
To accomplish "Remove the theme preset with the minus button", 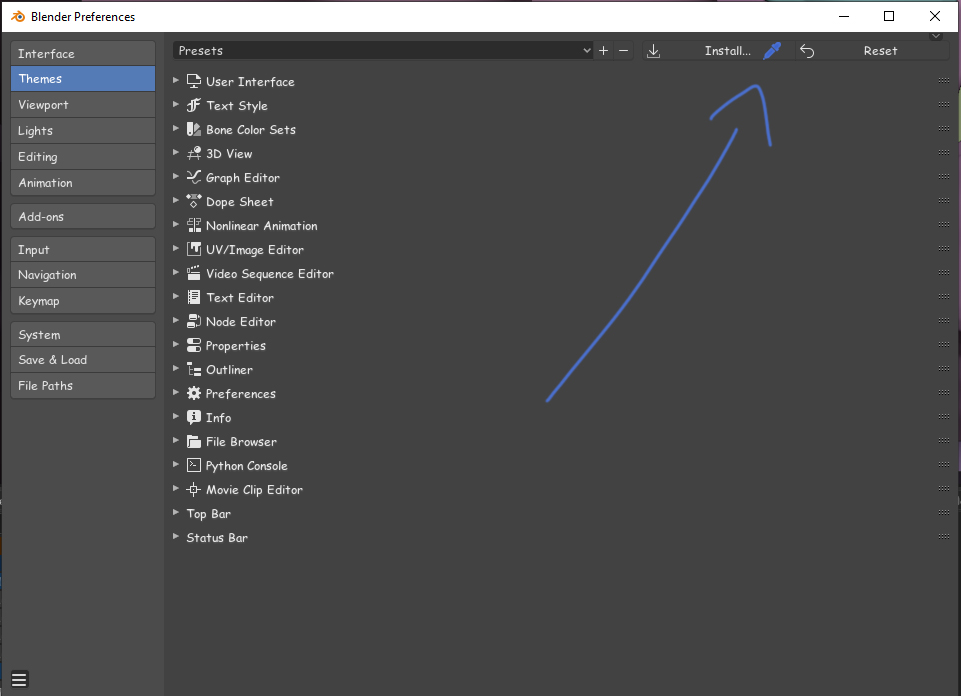I will pos(623,51).
